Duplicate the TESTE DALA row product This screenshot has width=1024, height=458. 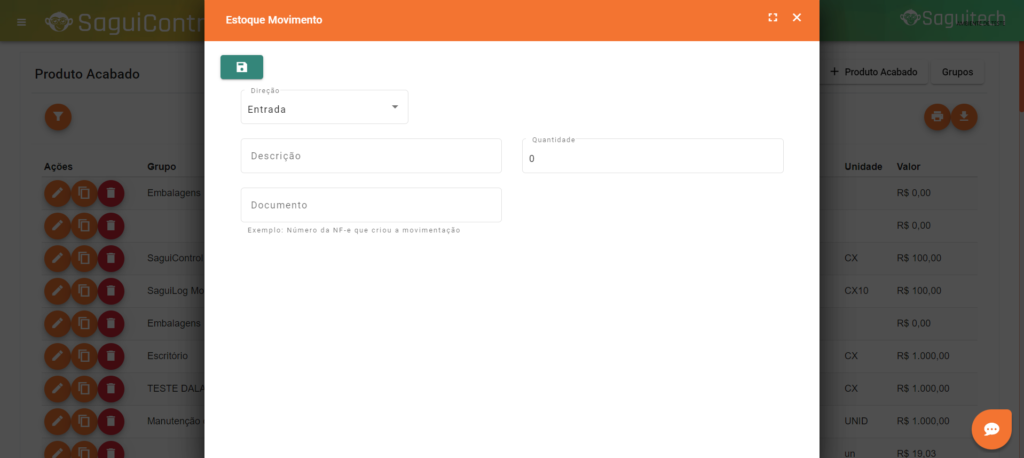pos(84,388)
